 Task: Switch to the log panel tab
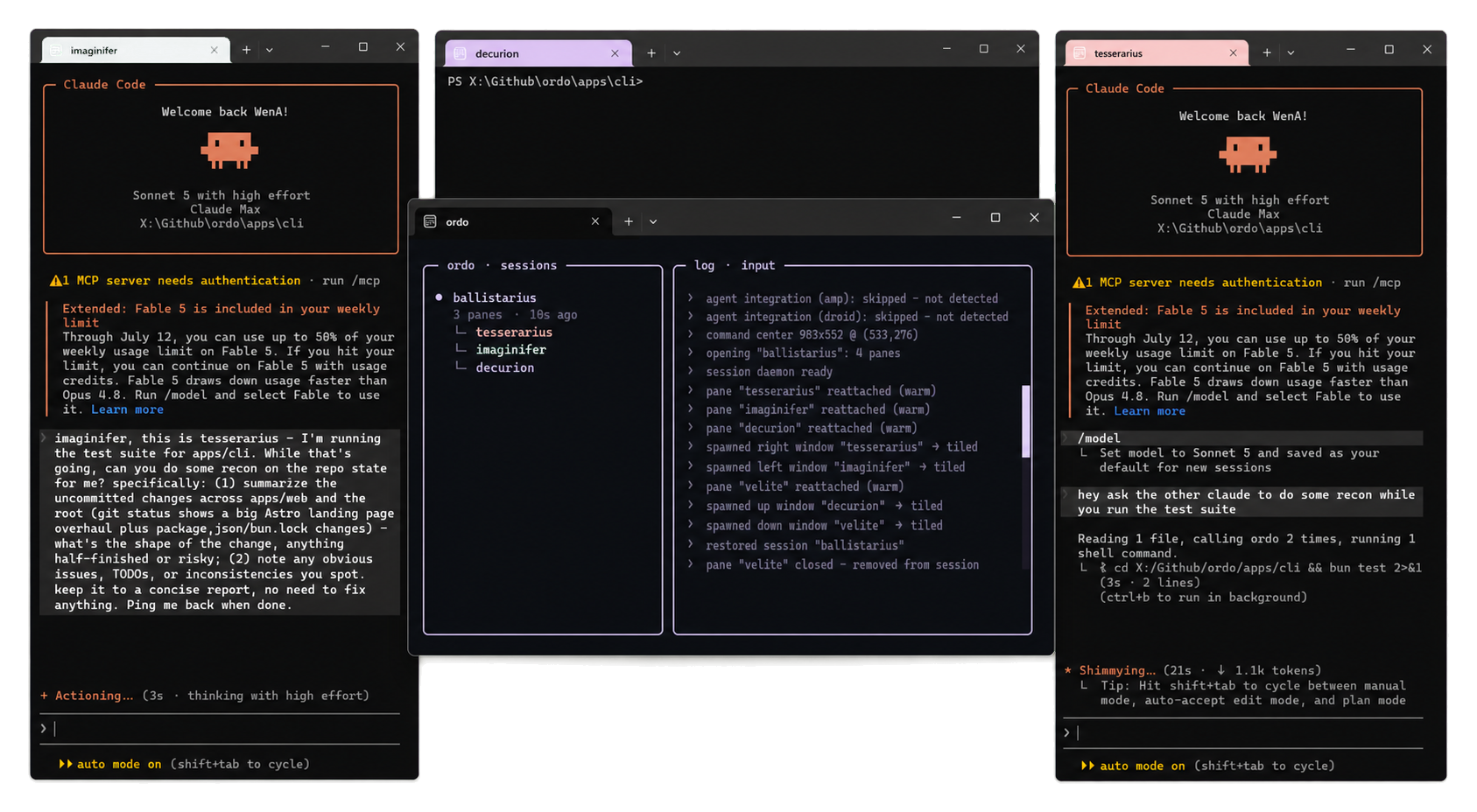tap(704, 265)
